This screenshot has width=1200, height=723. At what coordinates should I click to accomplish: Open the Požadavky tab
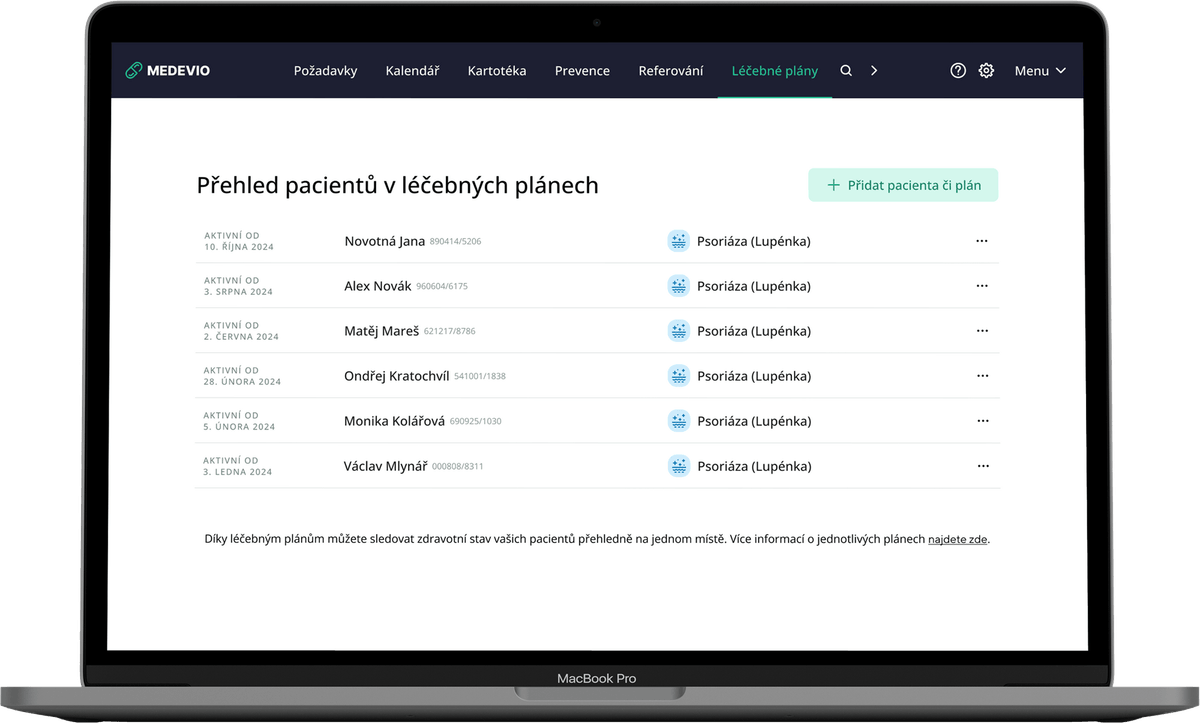325,71
